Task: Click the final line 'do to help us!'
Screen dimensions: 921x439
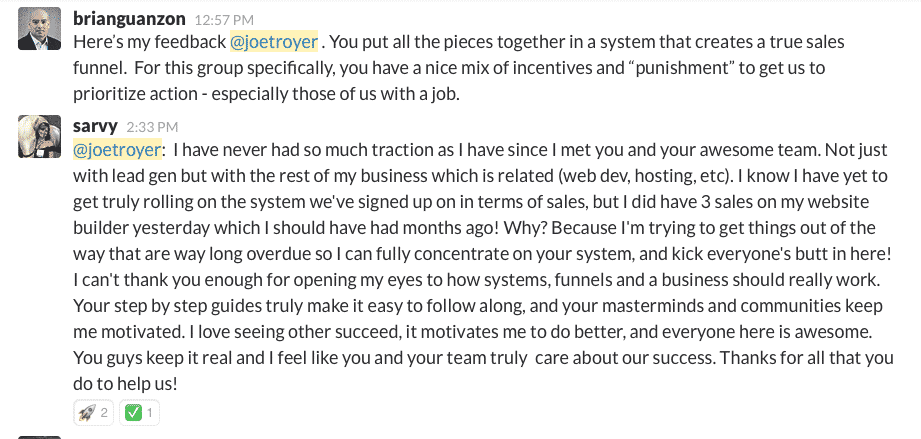Action: coord(125,384)
